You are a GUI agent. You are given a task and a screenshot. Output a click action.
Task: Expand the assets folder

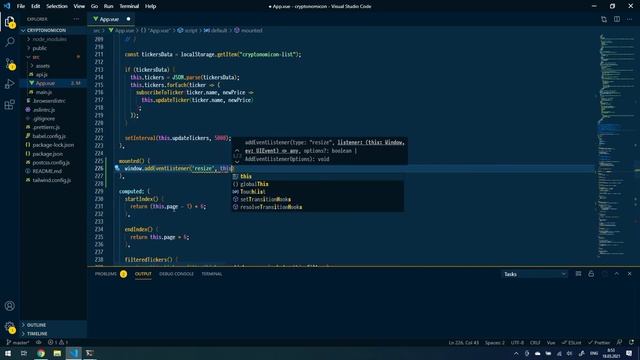(53, 66)
